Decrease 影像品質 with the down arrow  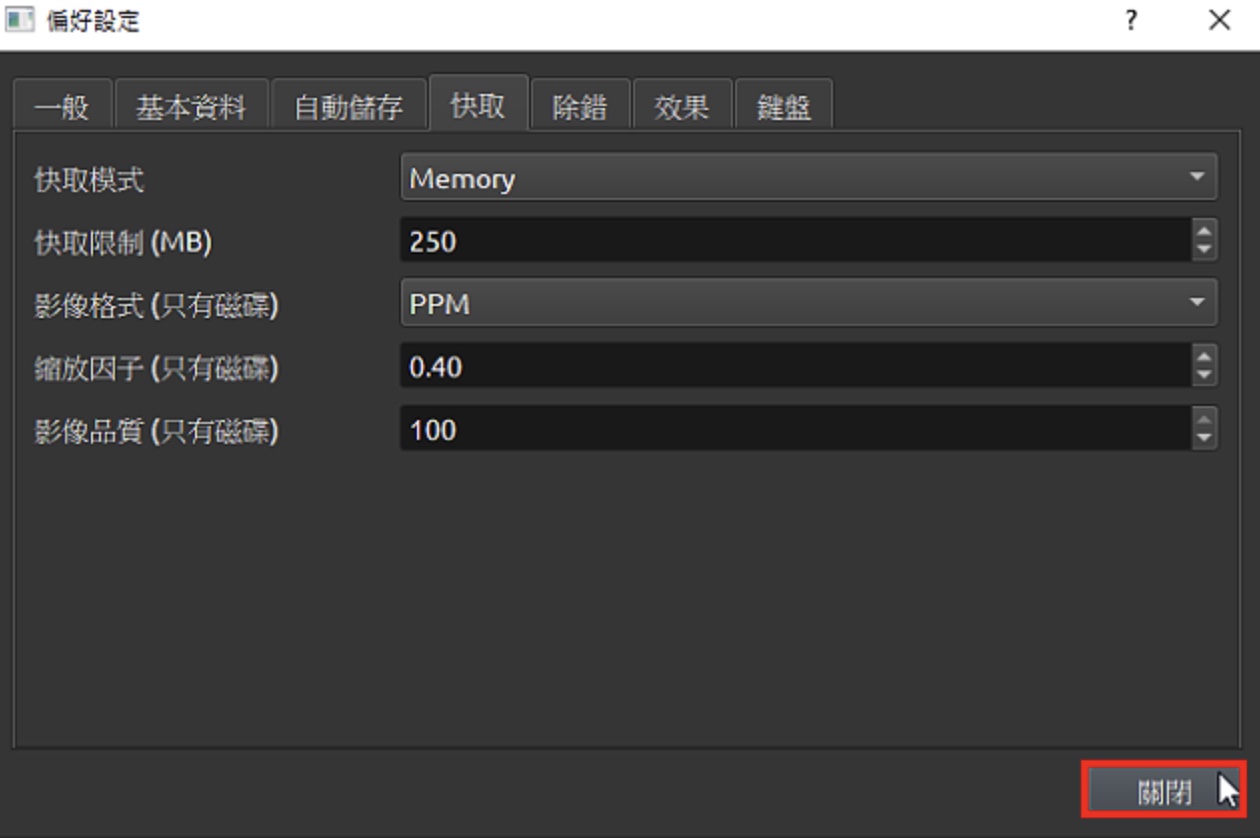[x=1204, y=440]
